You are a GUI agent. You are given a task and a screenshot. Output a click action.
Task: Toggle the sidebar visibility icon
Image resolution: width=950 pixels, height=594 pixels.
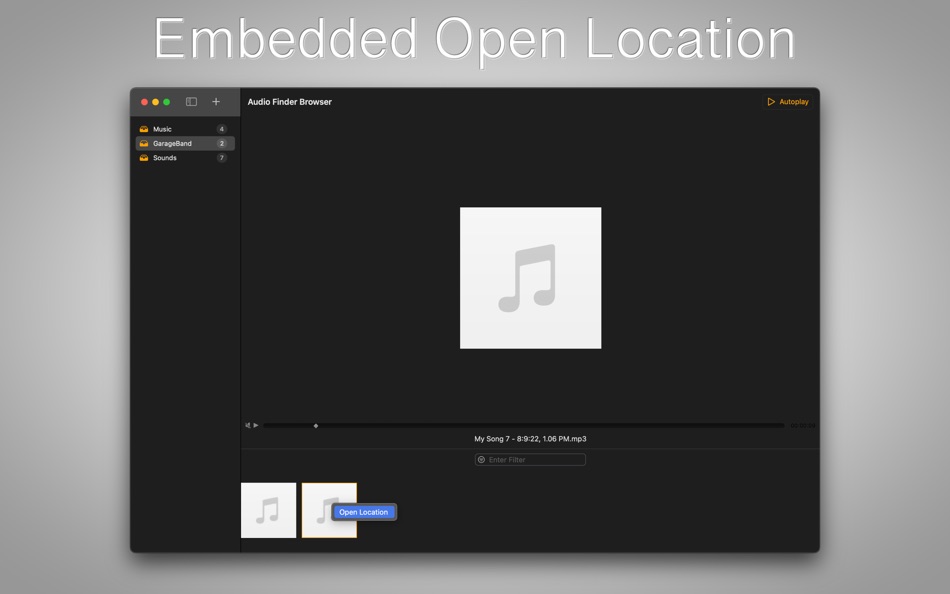coord(189,101)
